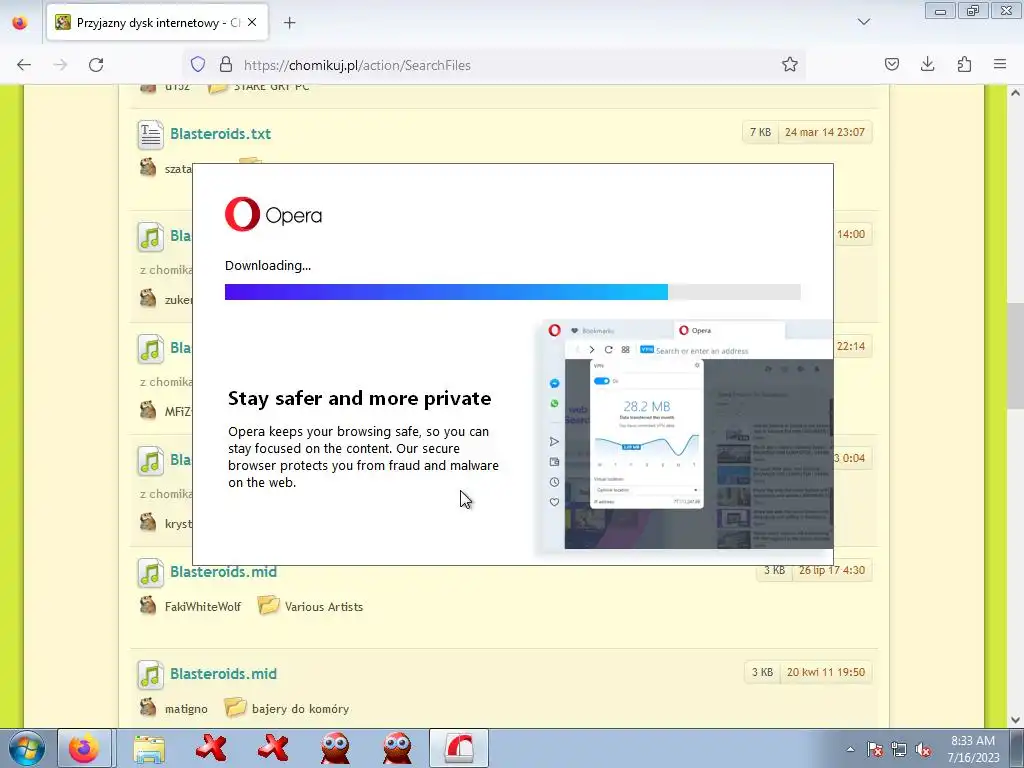Click the Opera logo in the installer
The image size is (1024, 768).
[273, 214]
